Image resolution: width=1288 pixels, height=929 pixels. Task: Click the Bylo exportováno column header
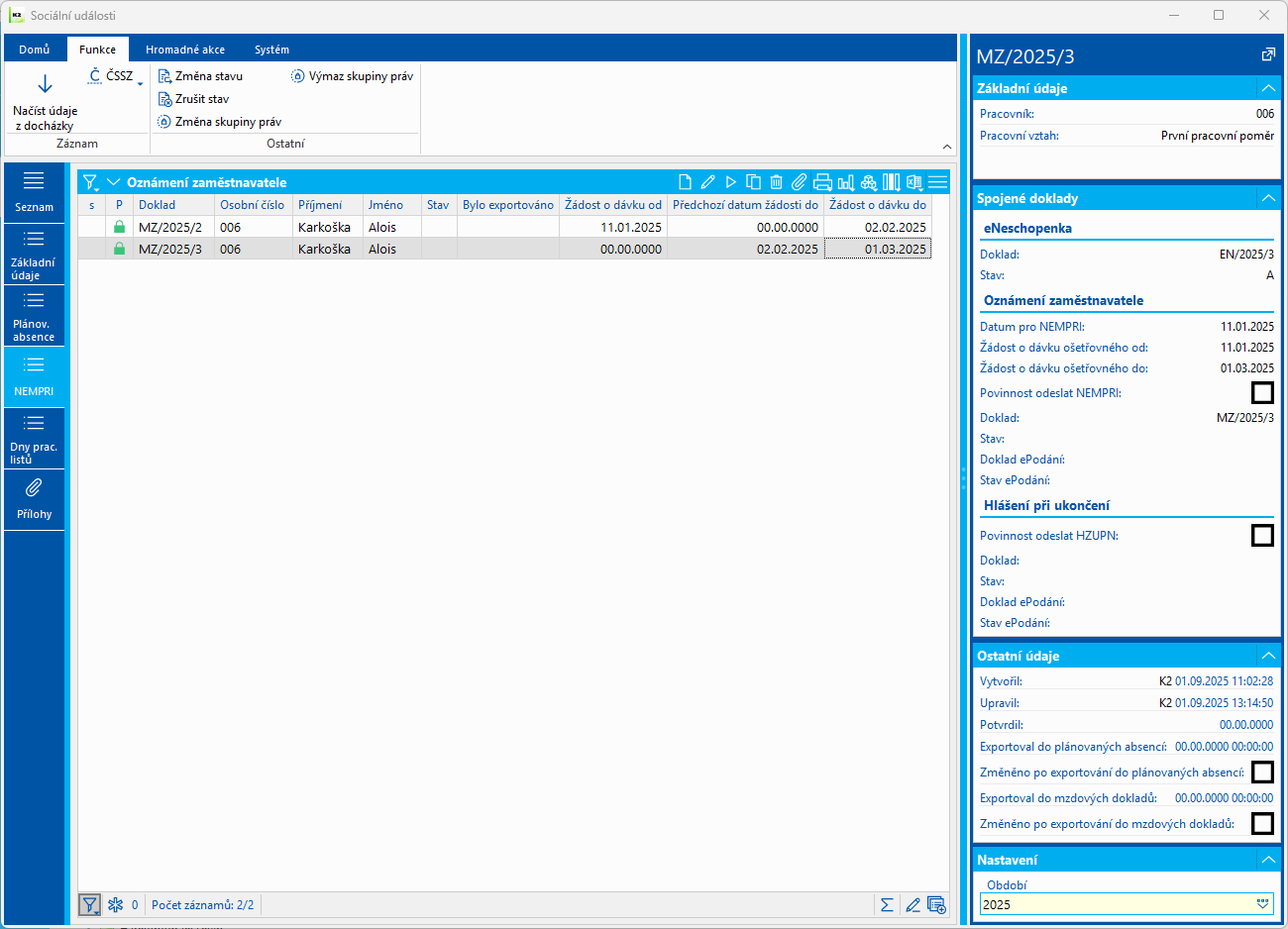coord(508,205)
